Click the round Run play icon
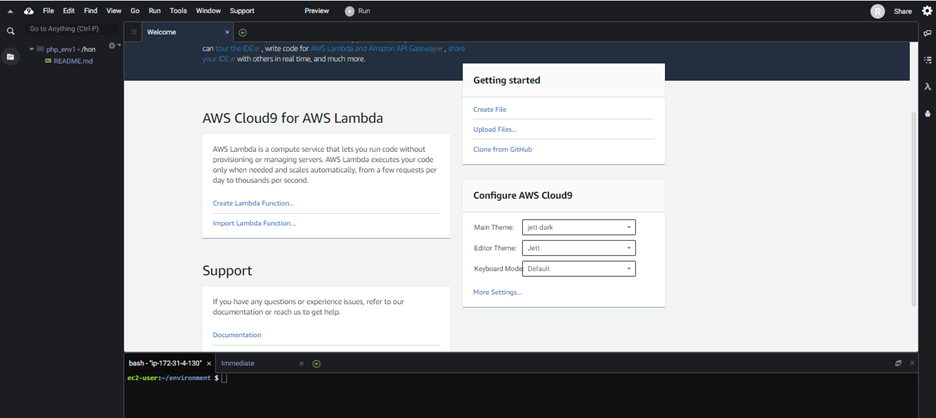 pyautogui.click(x=349, y=11)
